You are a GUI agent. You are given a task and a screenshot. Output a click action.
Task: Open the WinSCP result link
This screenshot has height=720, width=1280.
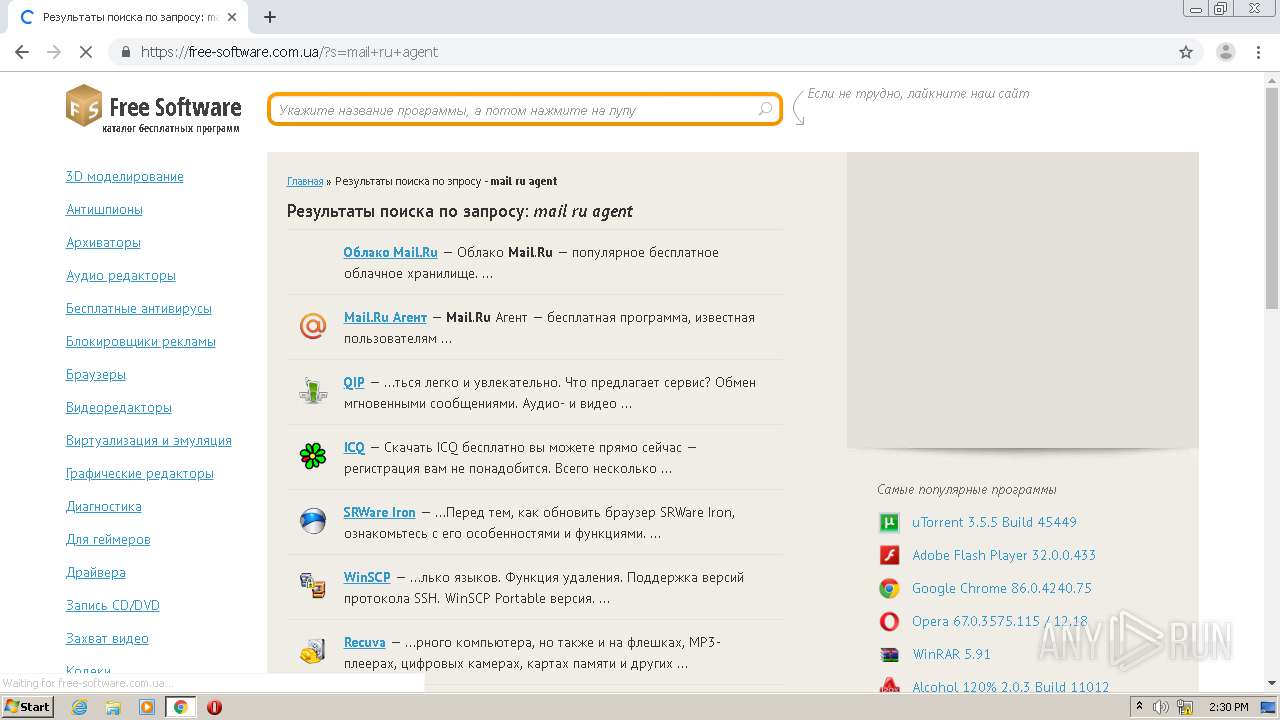[367, 577]
